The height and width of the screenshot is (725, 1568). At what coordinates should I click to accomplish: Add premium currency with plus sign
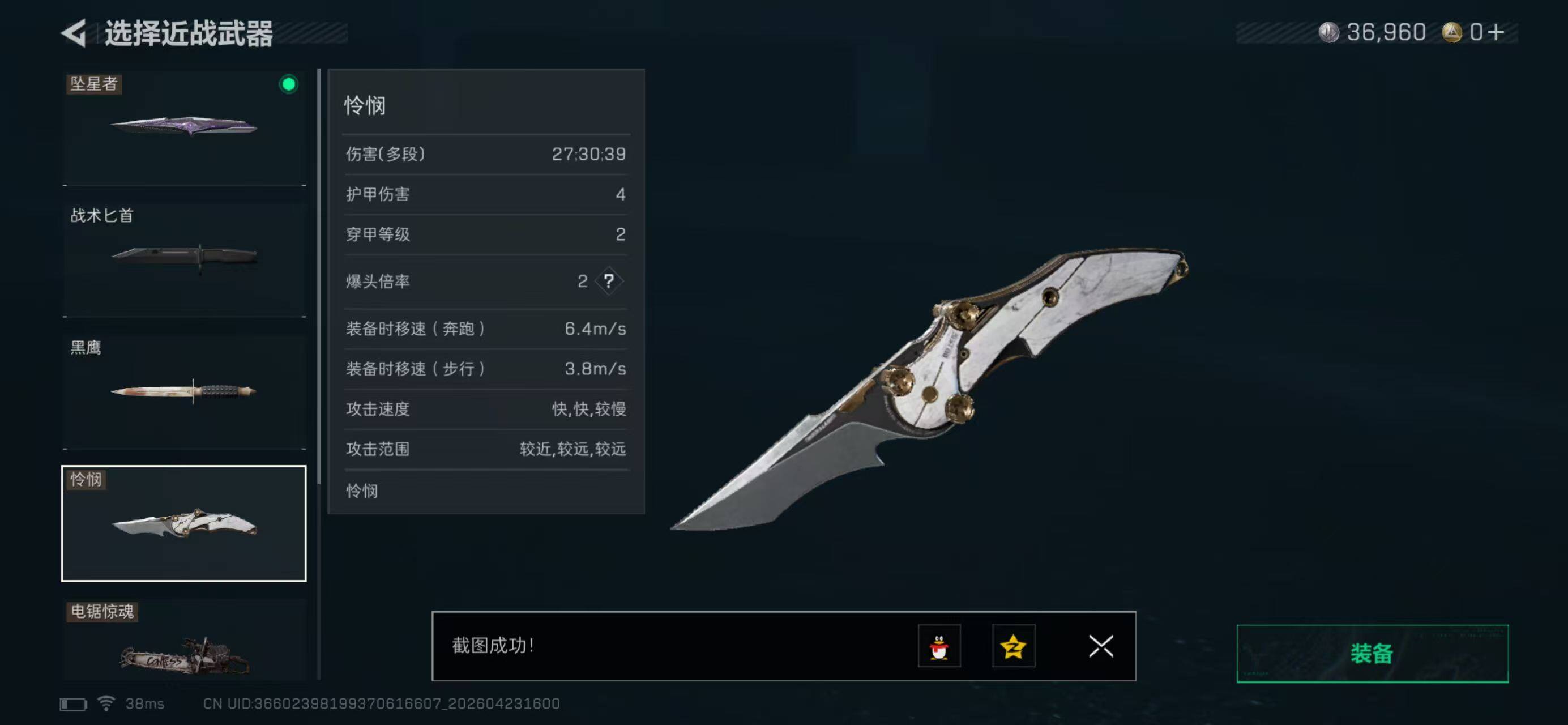tap(1496, 32)
